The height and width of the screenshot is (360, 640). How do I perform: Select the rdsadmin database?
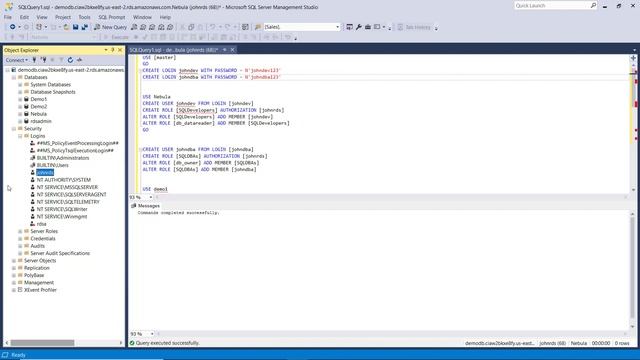pyautogui.click(x=41, y=121)
